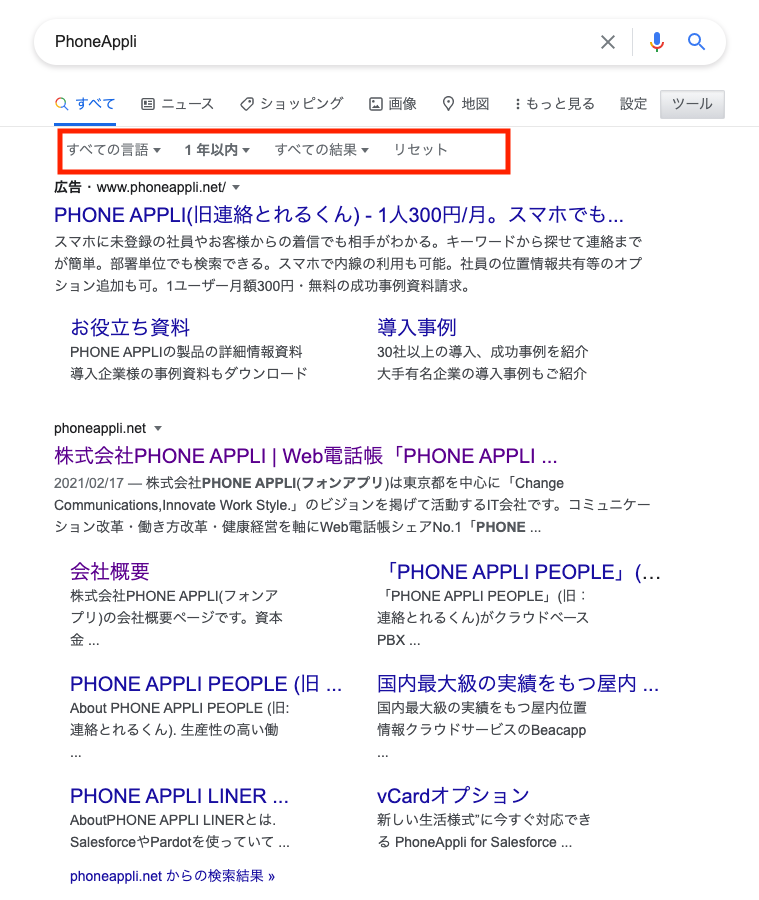Viewport: 759px width, 900px height.
Task: Click the 2021/02/17 date in the snippet
Action: pos(89,483)
